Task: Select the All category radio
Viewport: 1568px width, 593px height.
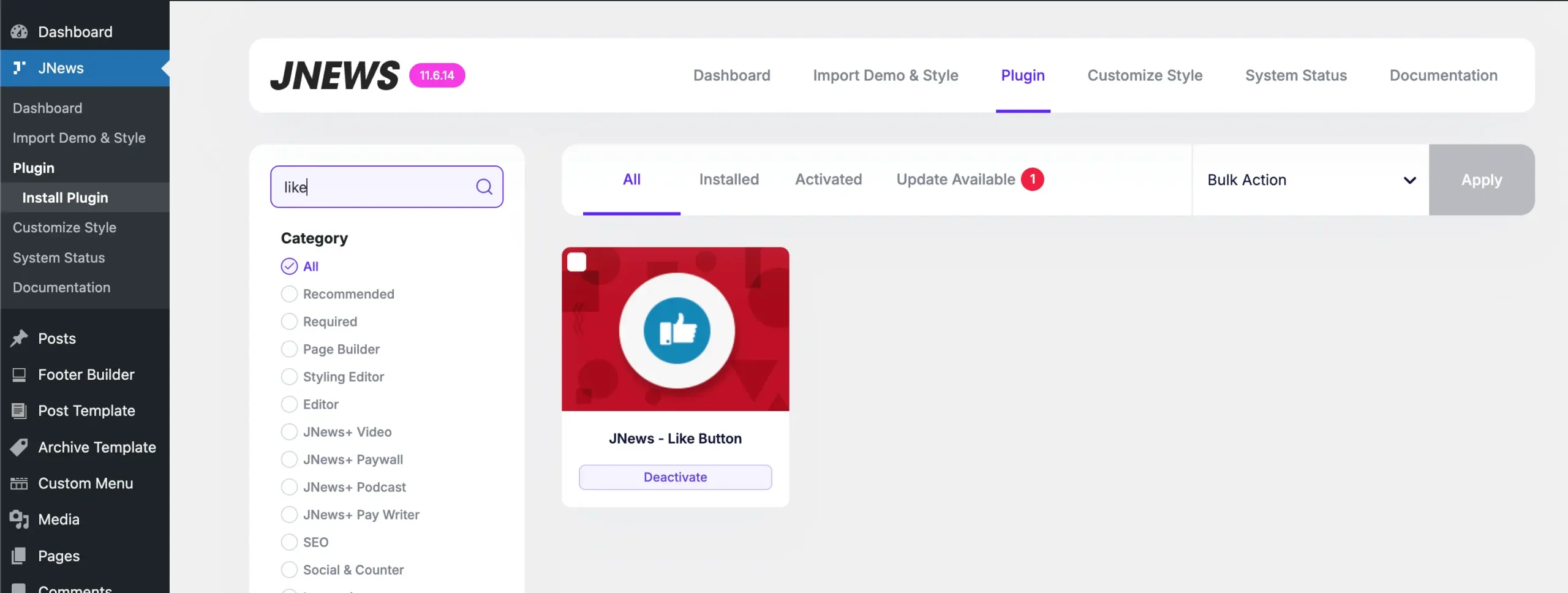Action: coord(289,266)
